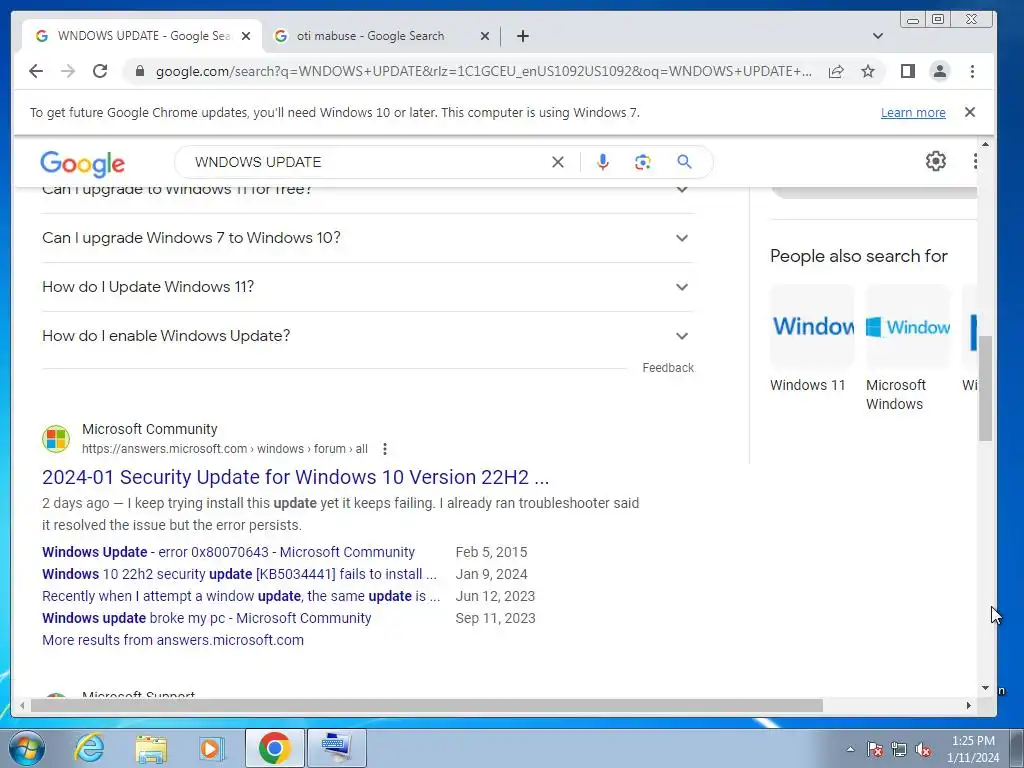Click the muted volume tray icon
The height and width of the screenshot is (768, 1024).
[923, 749]
